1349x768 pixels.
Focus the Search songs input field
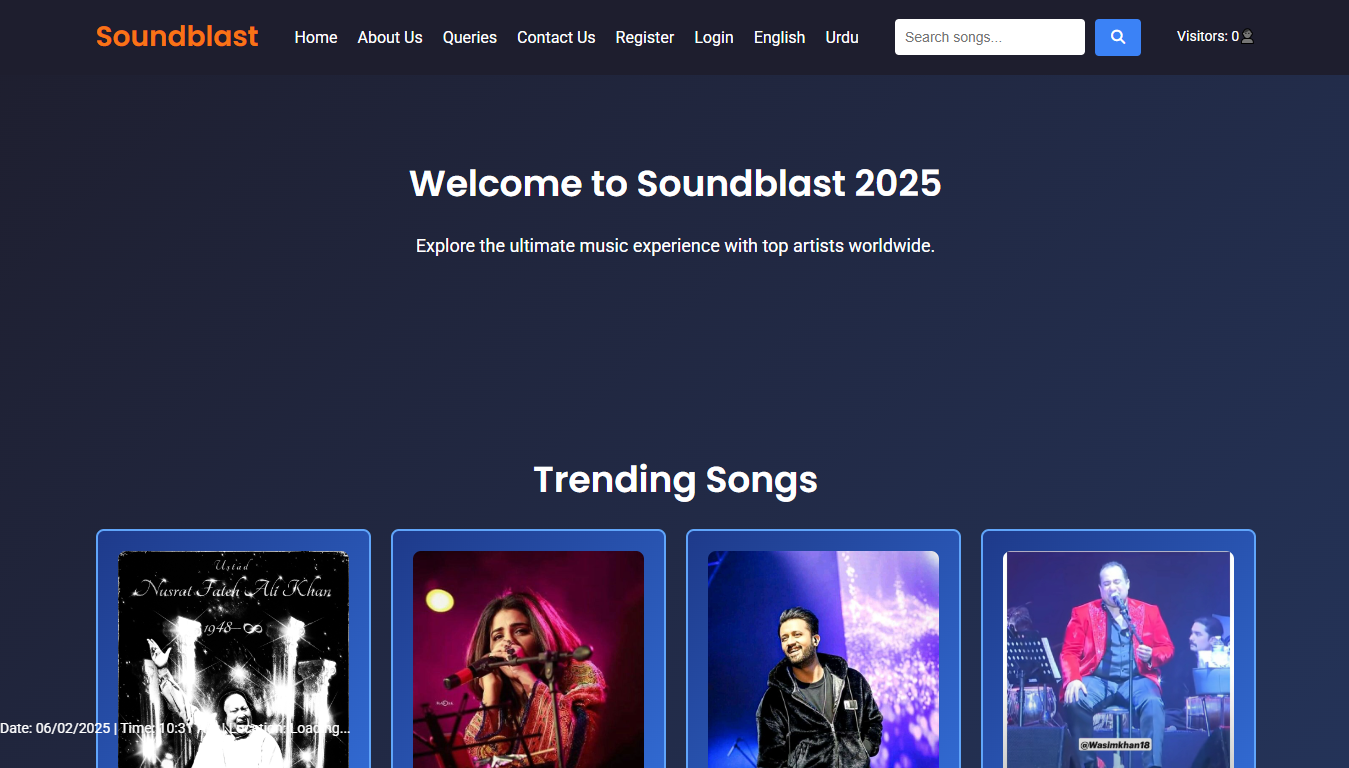pos(989,37)
